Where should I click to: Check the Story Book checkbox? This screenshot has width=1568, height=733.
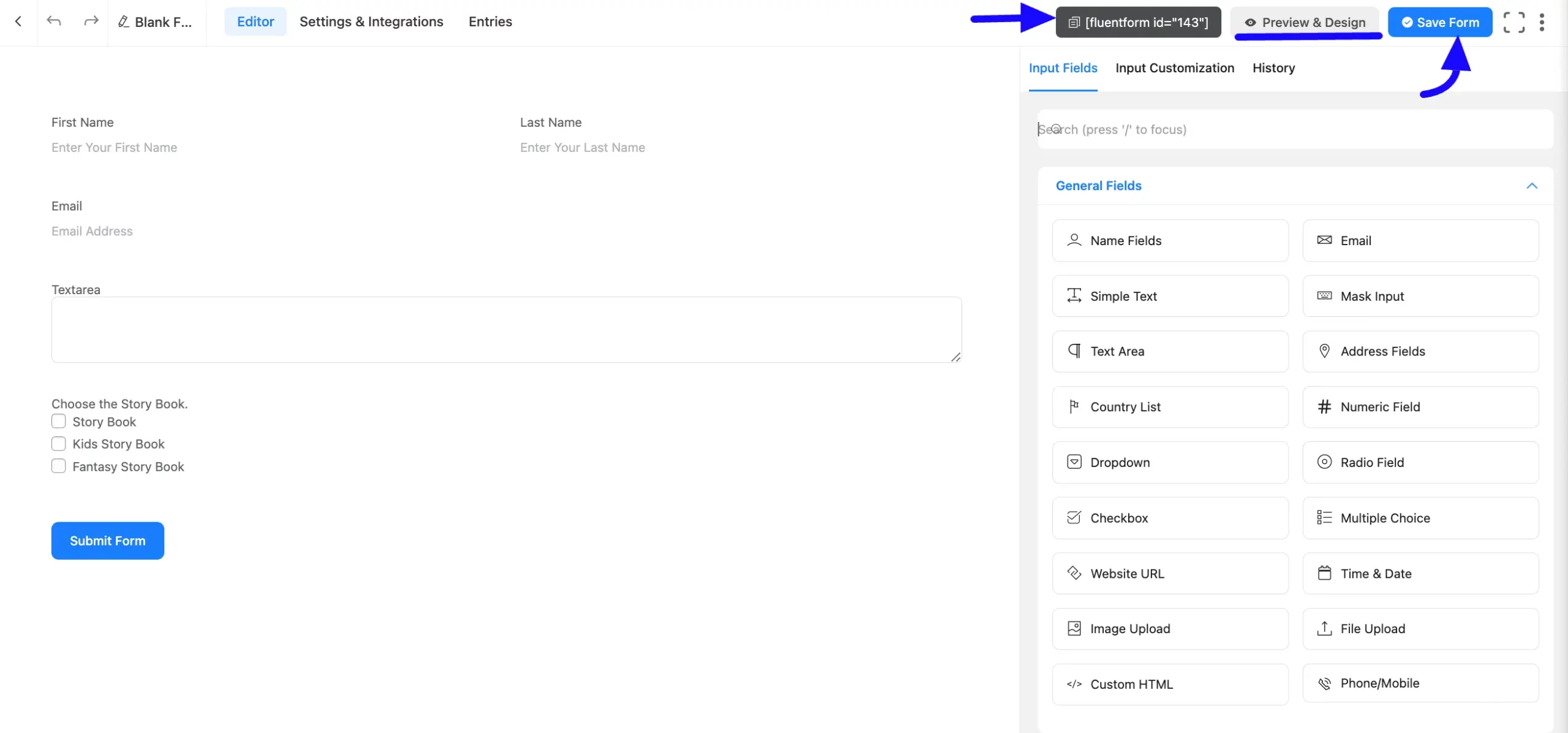click(59, 422)
